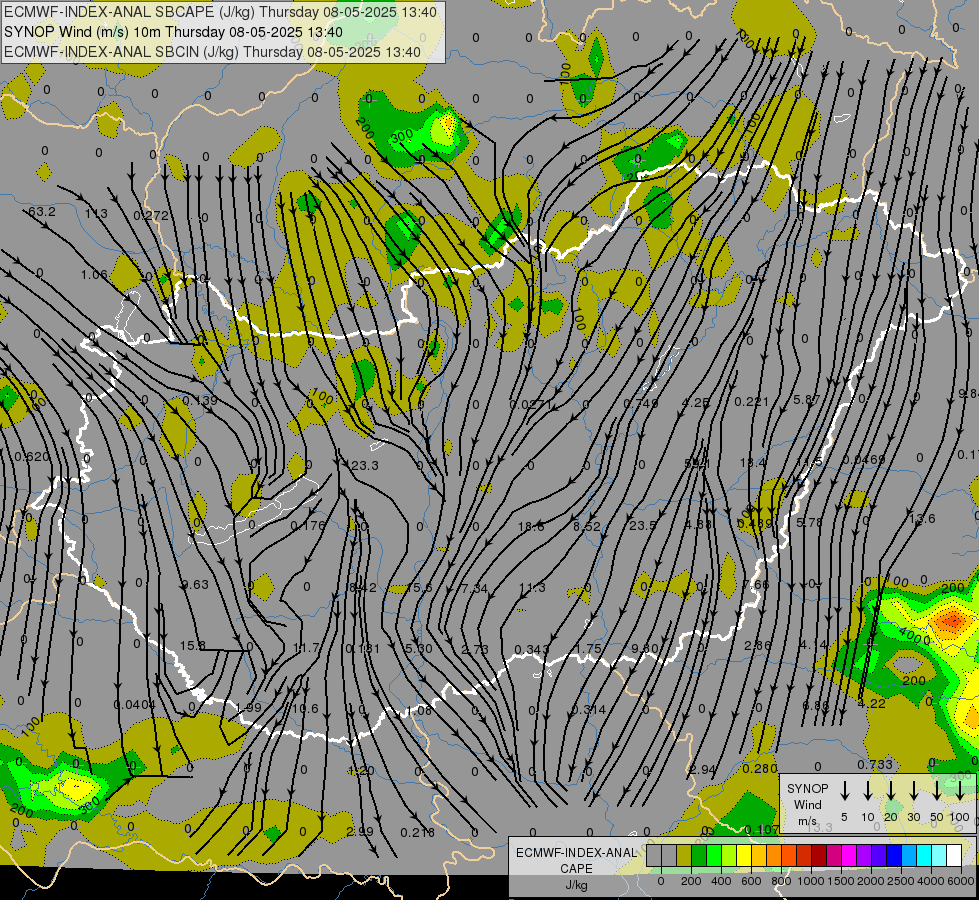The width and height of the screenshot is (979, 900).
Task: Click the 0.314 value on the map
Action: point(588,710)
